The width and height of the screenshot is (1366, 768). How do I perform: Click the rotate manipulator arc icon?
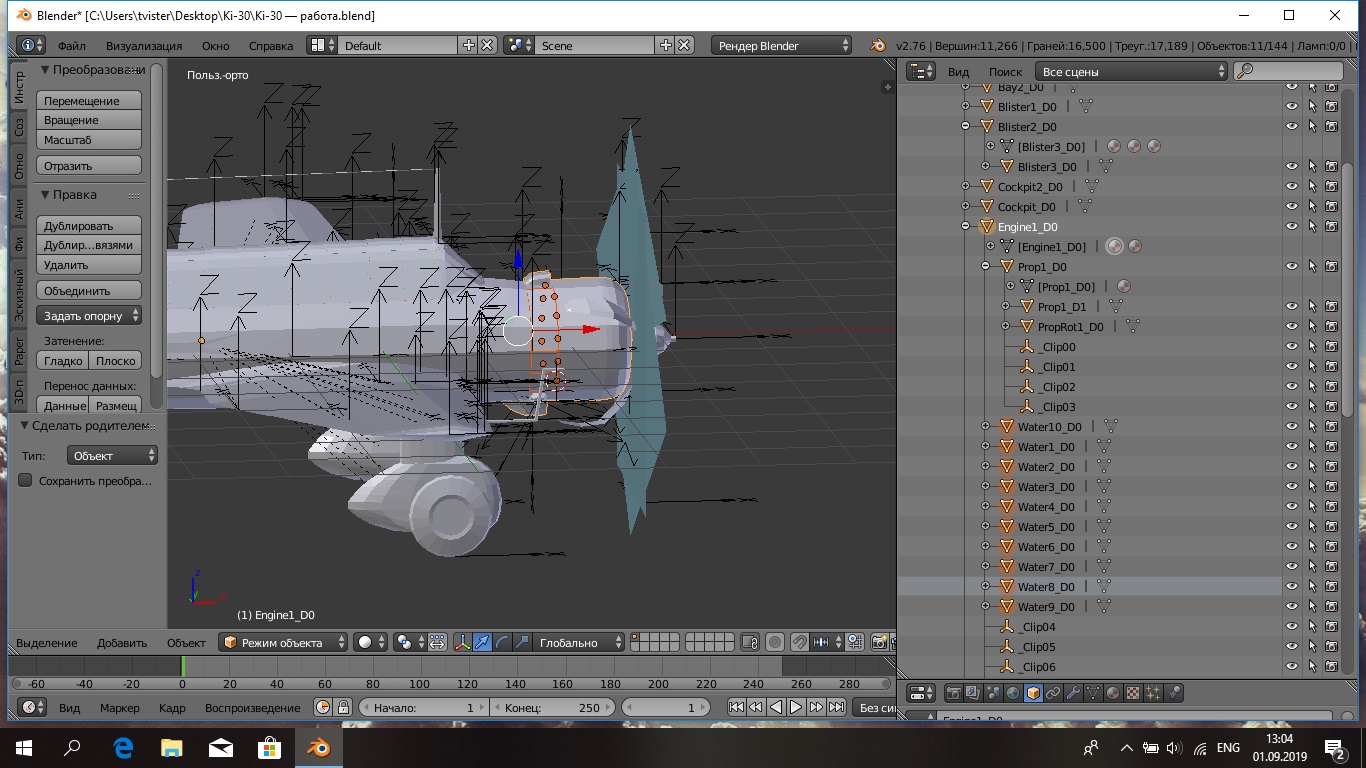(503, 642)
